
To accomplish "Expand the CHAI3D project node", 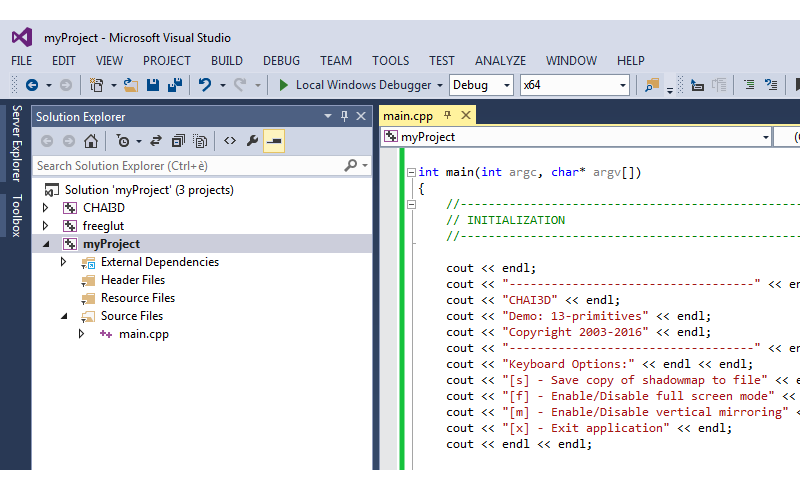I will coord(45,208).
